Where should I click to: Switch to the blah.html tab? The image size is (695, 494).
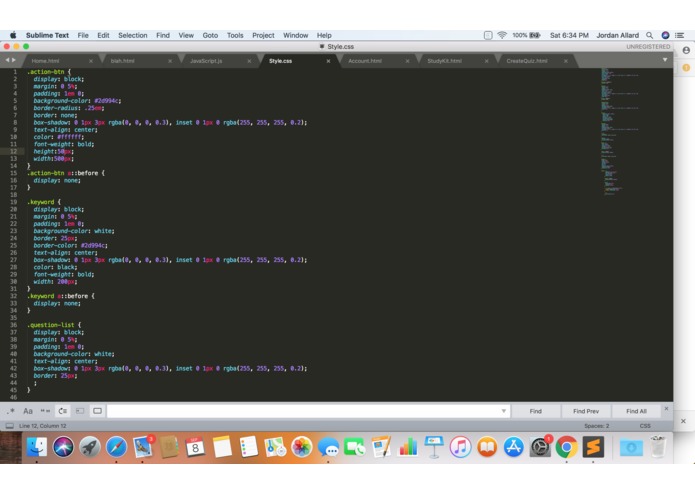click(x=122, y=61)
